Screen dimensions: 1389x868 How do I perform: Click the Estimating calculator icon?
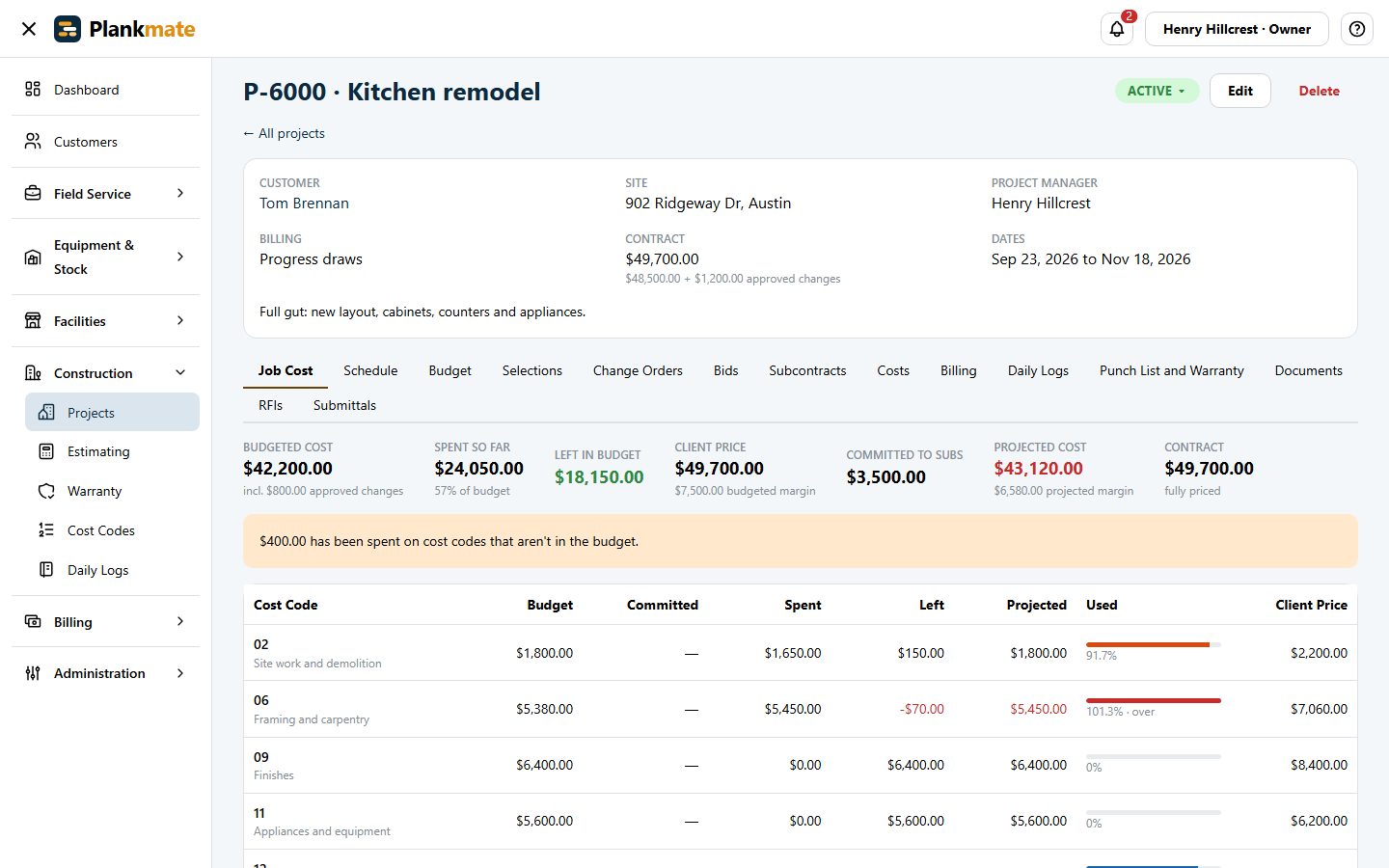[x=46, y=451]
